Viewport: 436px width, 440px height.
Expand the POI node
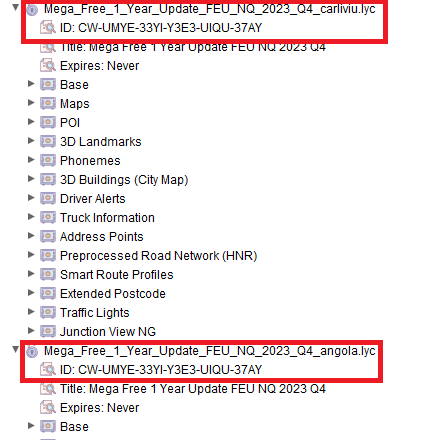pos(31,122)
